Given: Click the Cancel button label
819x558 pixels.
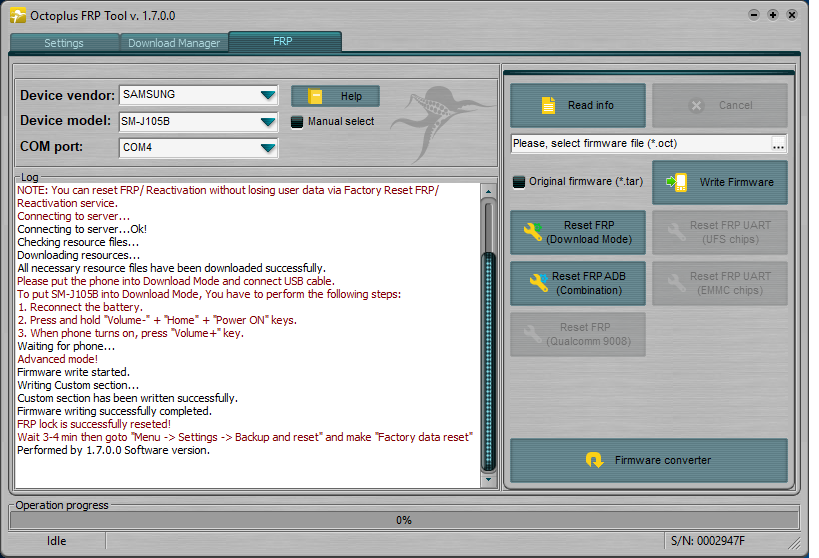Looking at the screenshot, I should (735, 106).
